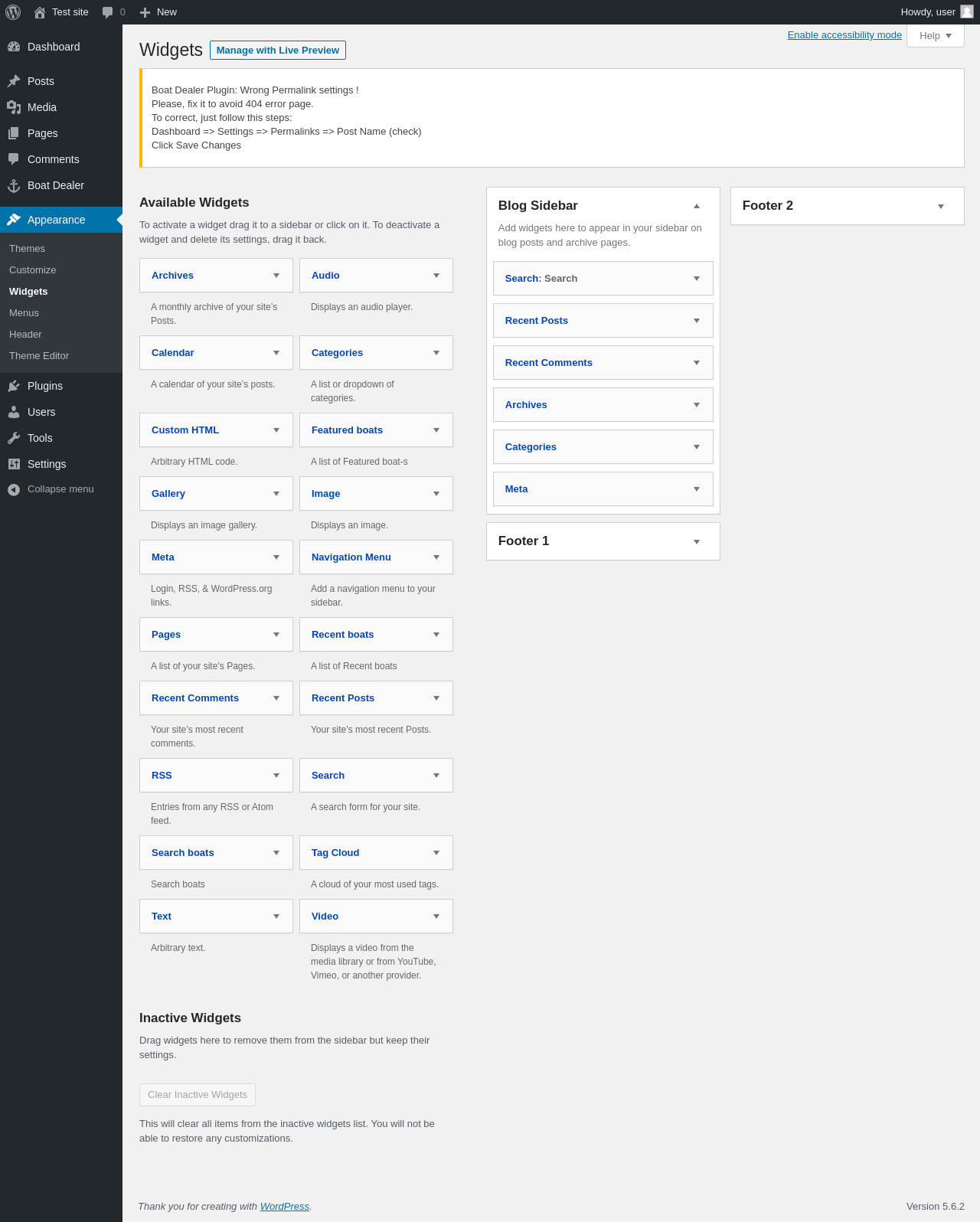
Task: Click the Settings sliders icon
Action: (14, 464)
